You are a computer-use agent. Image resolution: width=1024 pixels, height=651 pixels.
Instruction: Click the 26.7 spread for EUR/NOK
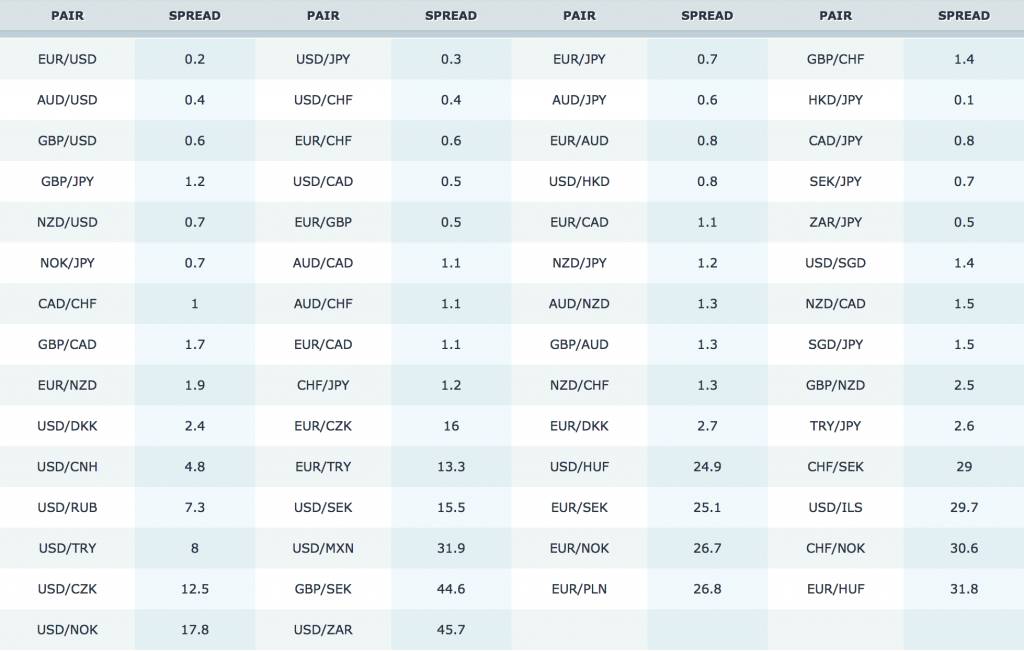(707, 548)
